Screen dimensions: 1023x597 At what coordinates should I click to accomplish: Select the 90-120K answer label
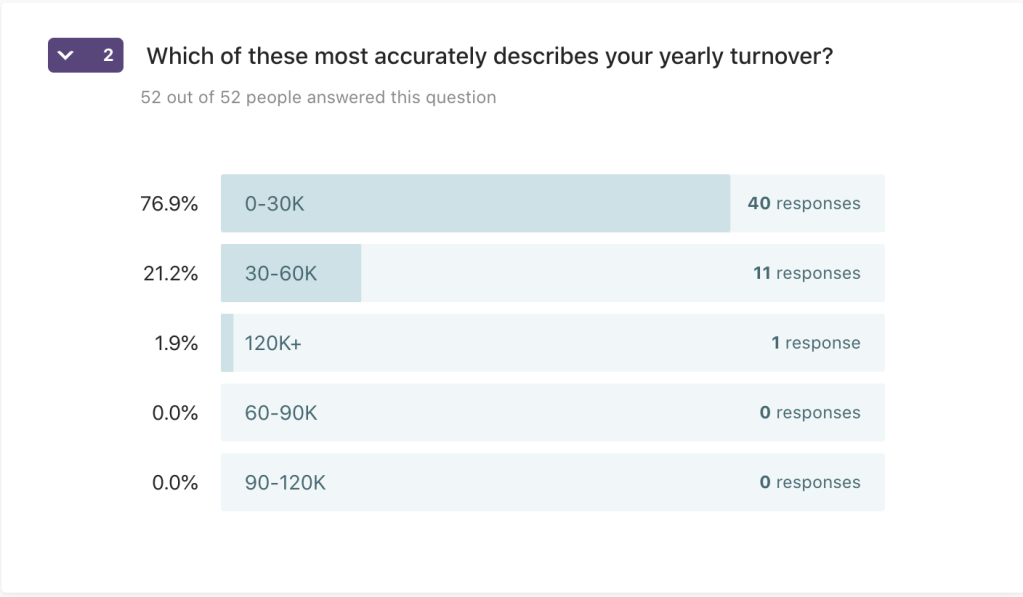285,482
